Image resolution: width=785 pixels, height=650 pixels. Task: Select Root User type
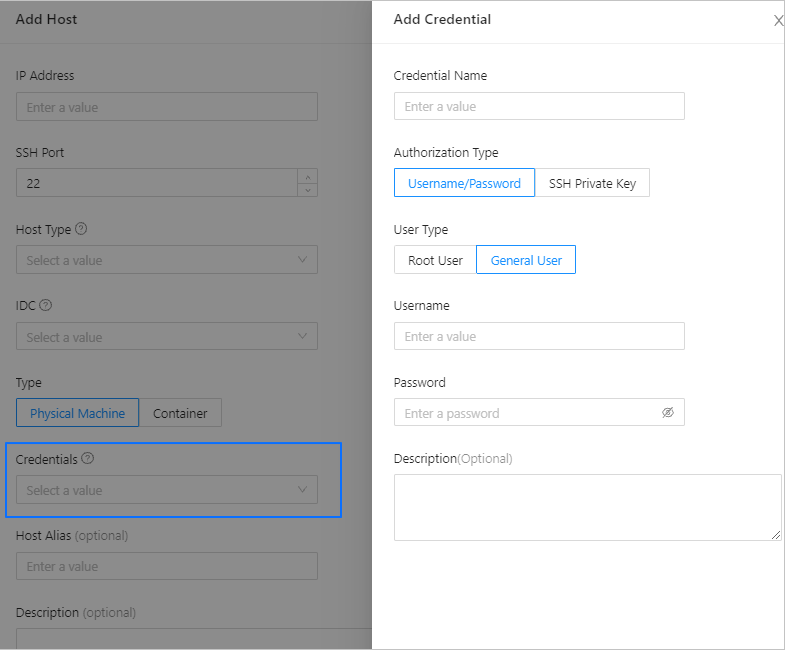point(435,260)
